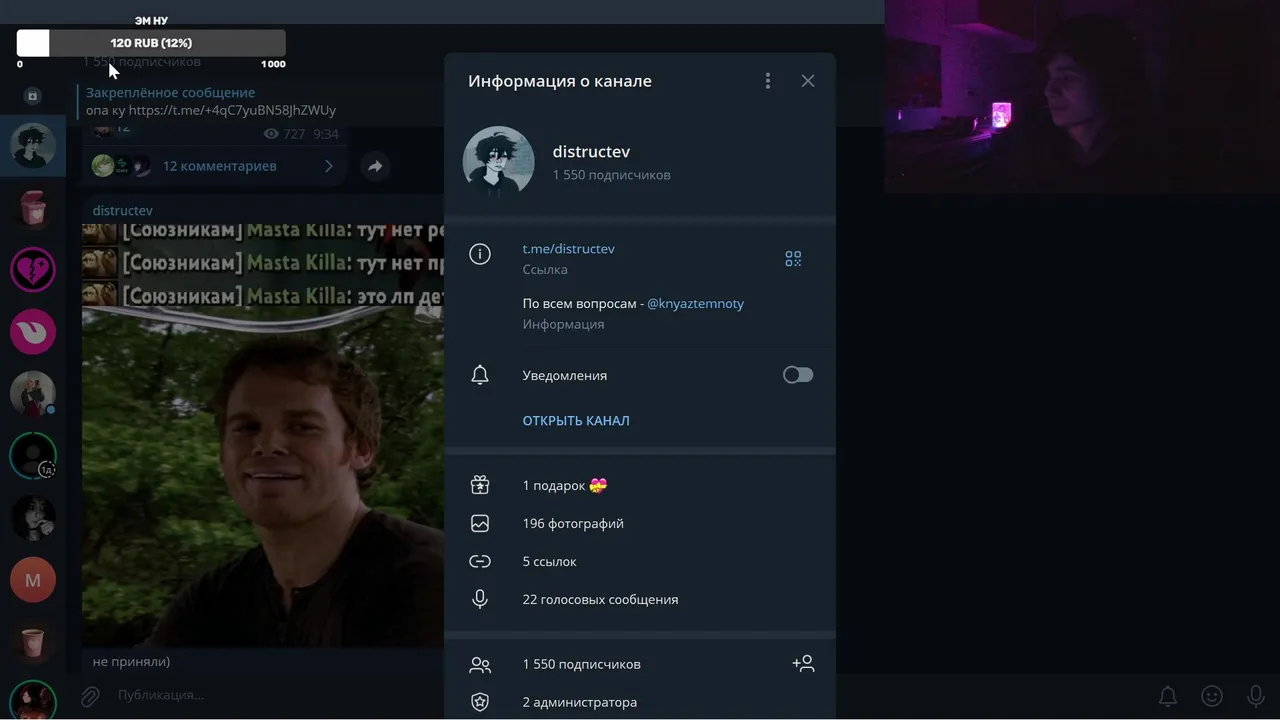Click the folder icon at sidebar top
Screen dimensions: 1280x720
[33, 96]
